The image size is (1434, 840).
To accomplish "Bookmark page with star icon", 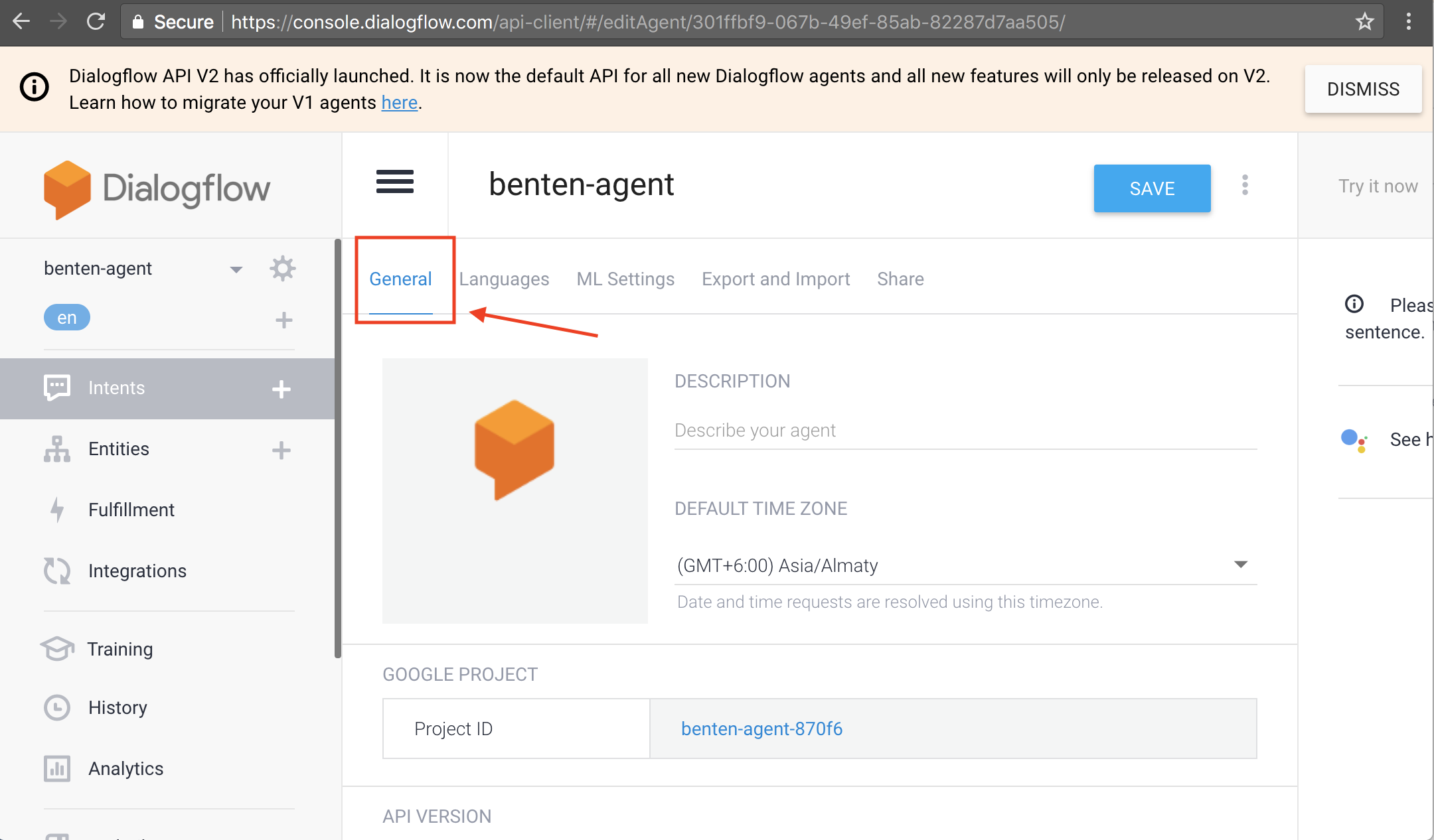I will [x=1364, y=22].
